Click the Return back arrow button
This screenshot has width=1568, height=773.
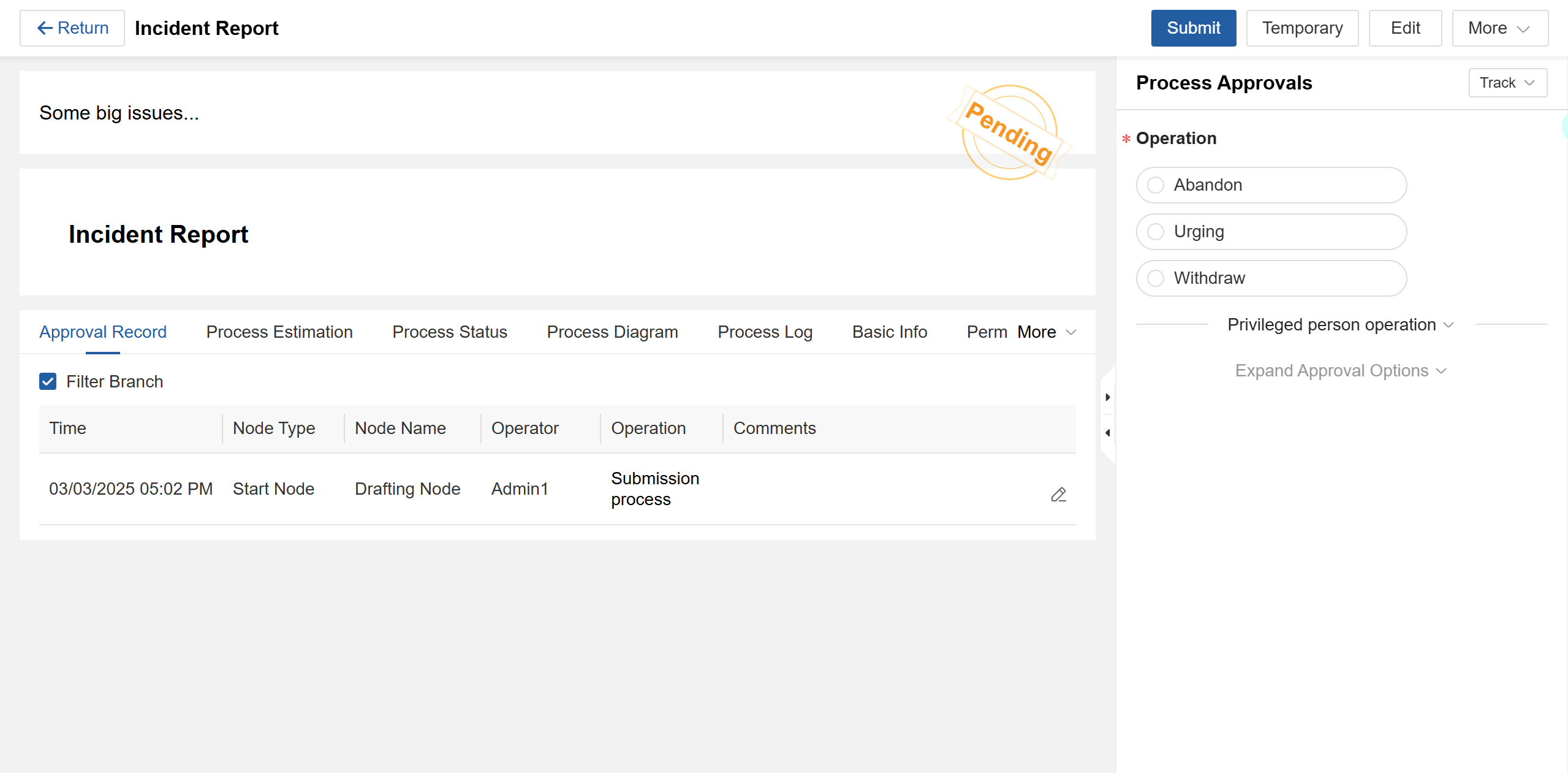[72, 28]
